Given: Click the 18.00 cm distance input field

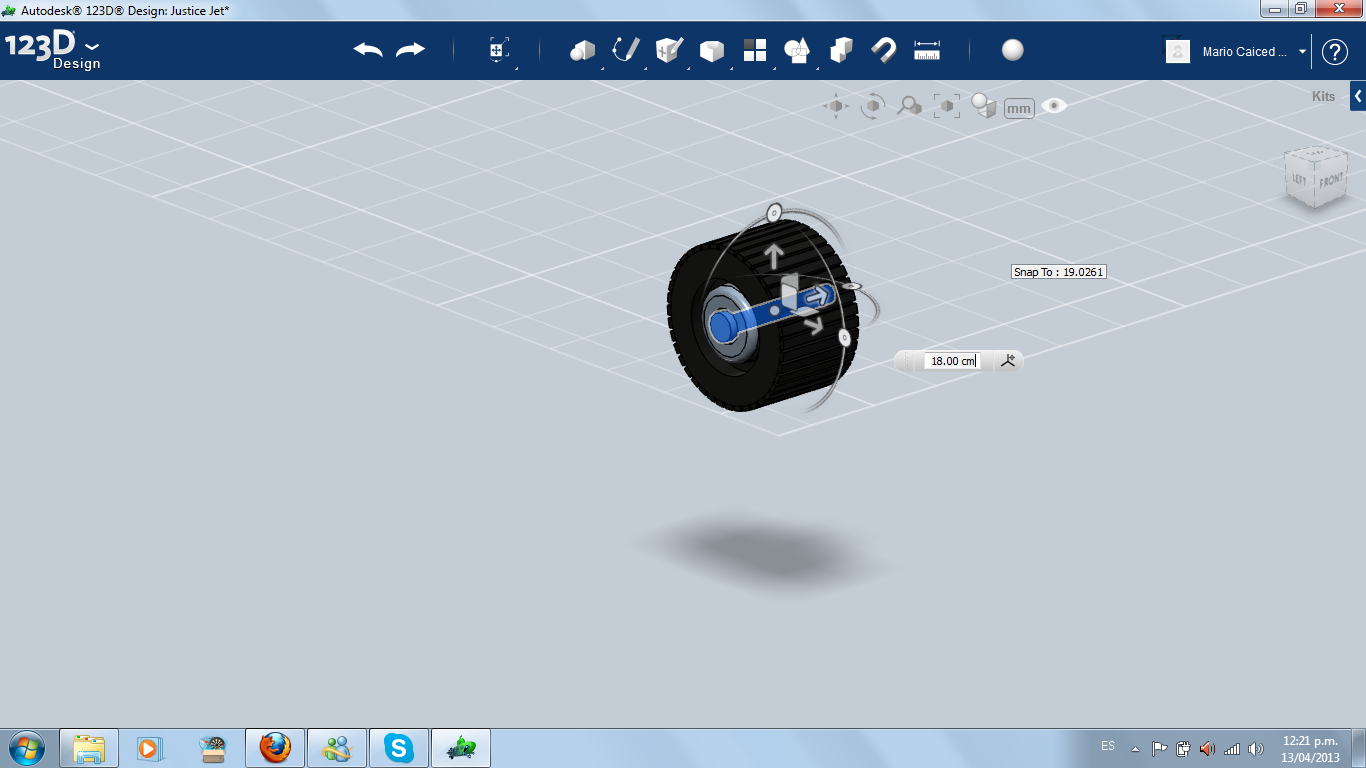Looking at the screenshot, I should [953, 361].
